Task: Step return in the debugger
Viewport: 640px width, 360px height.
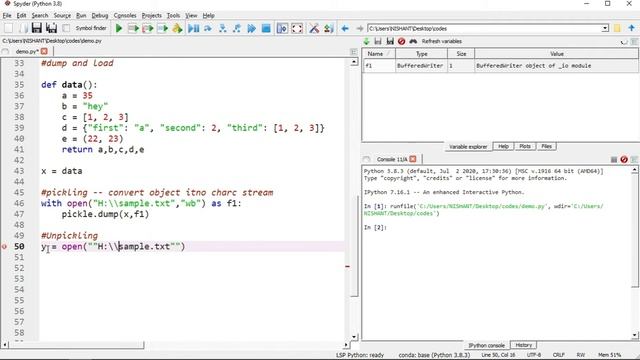Action: tap(237, 28)
